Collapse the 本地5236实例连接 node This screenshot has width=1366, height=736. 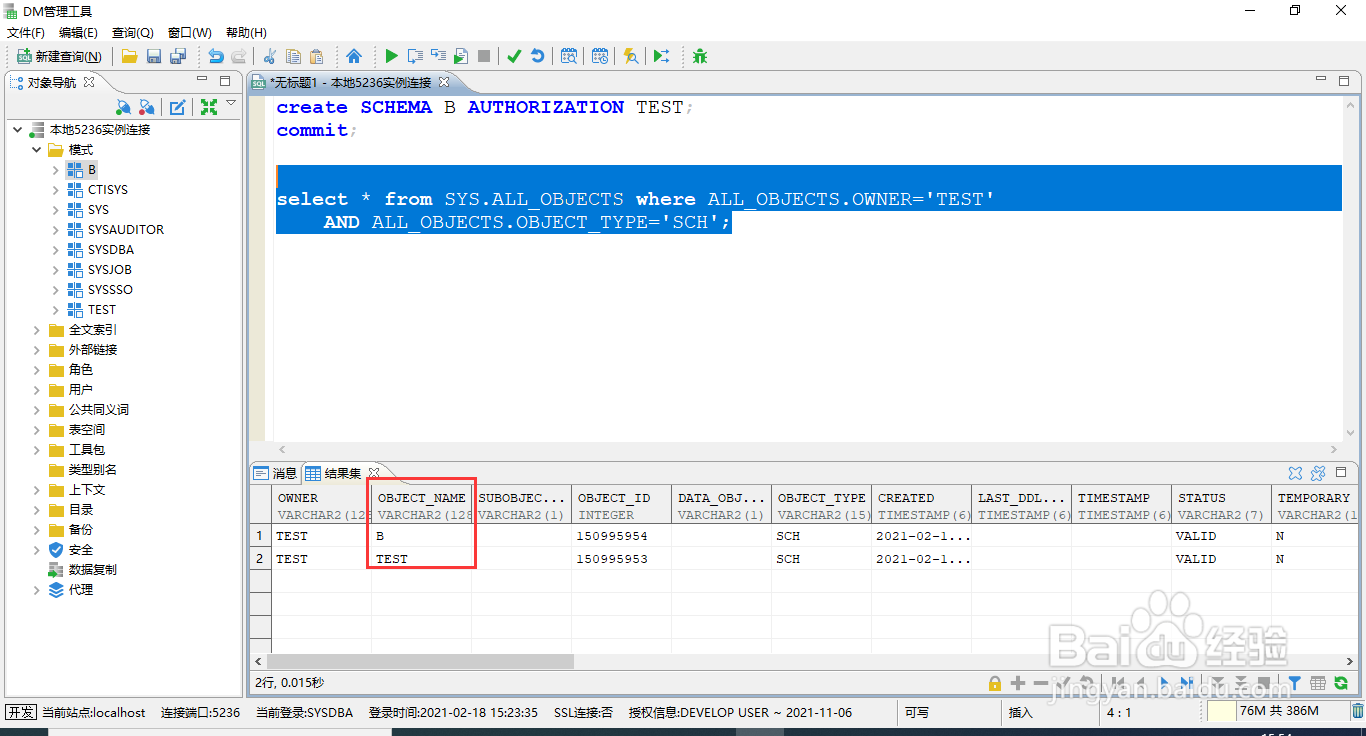click(18, 129)
